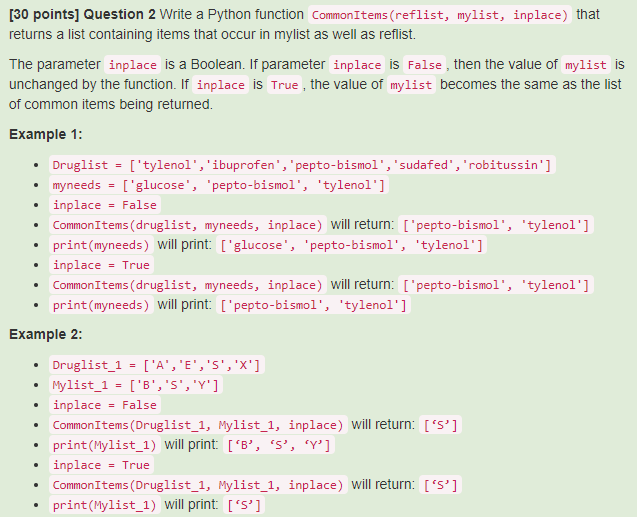This screenshot has height=517, width=637.
Task: Click the 'Example 1:' heading
Action: point(46,134)
